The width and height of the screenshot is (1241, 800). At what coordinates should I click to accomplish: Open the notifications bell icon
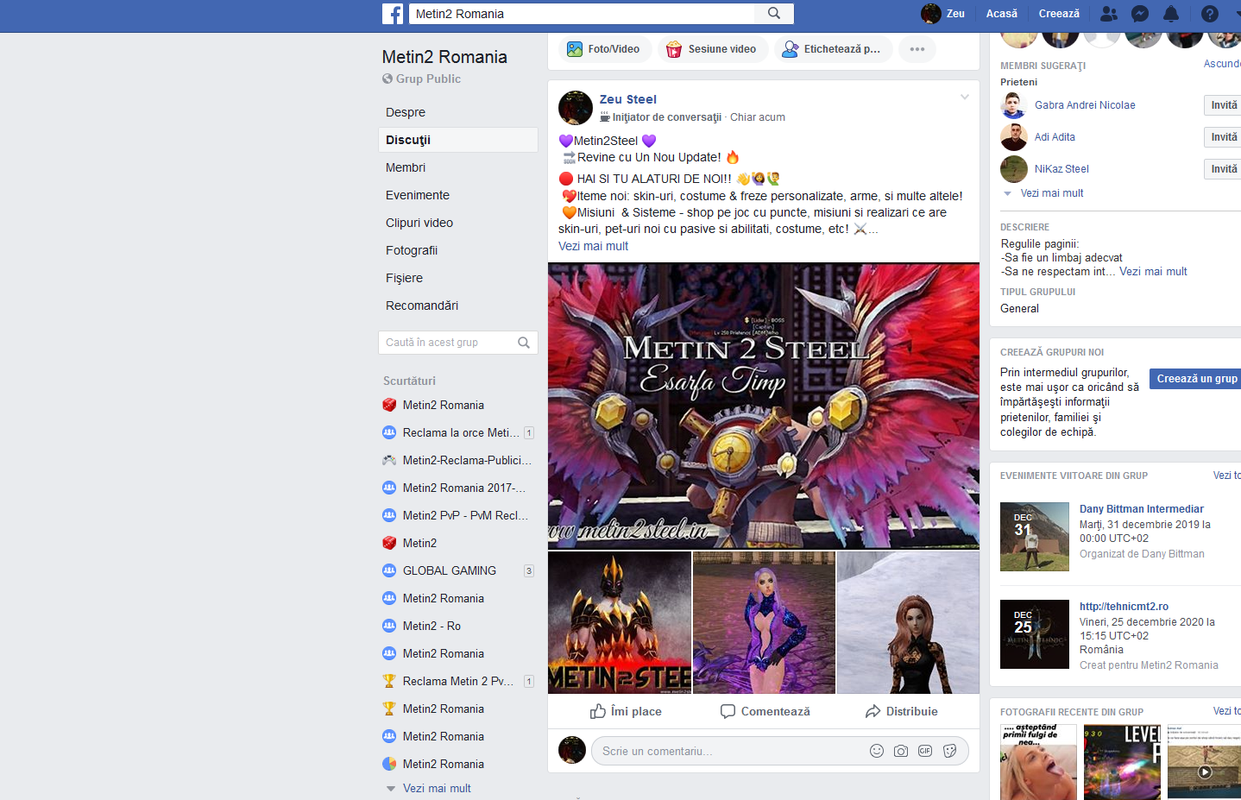pos(1171,14)
